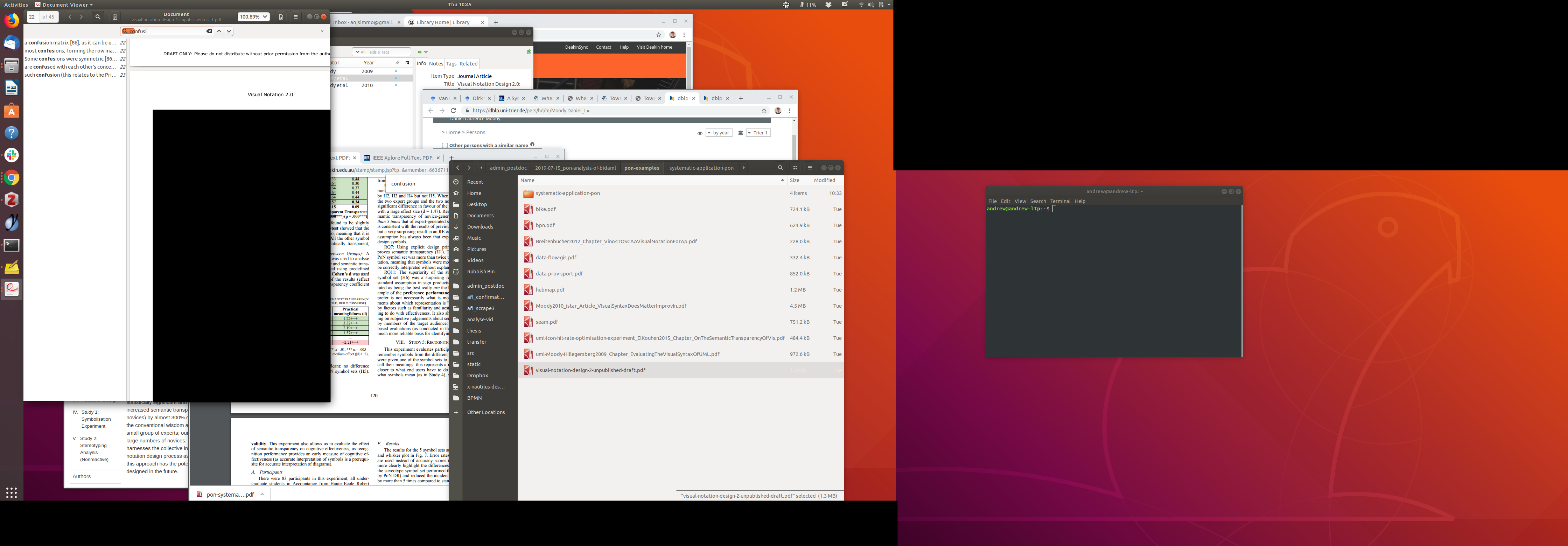The width and height of the screenshot is (1568, 546).
Task: Jump to previous search match arrow
Action: [219, 31]
